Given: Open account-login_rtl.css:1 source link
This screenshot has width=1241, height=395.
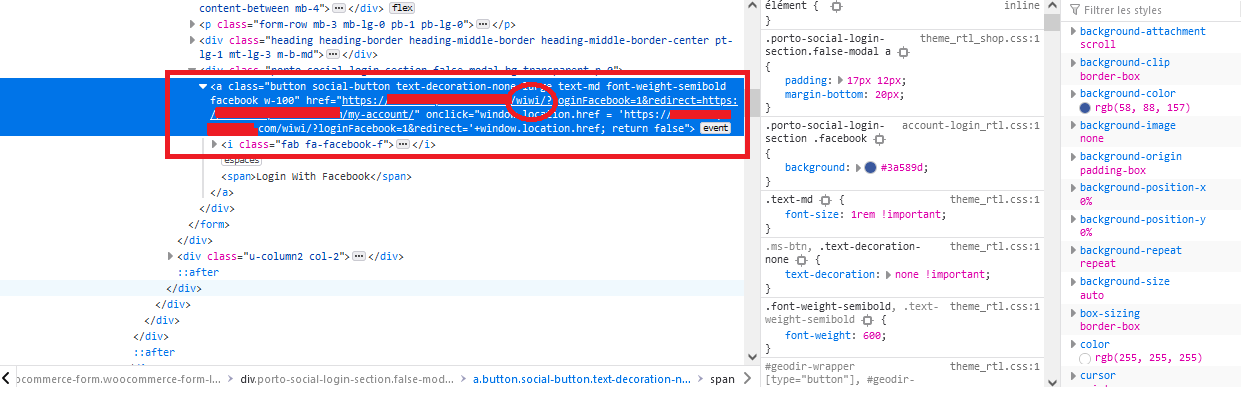Looking at the screenshot, I should tap(972, 126).
